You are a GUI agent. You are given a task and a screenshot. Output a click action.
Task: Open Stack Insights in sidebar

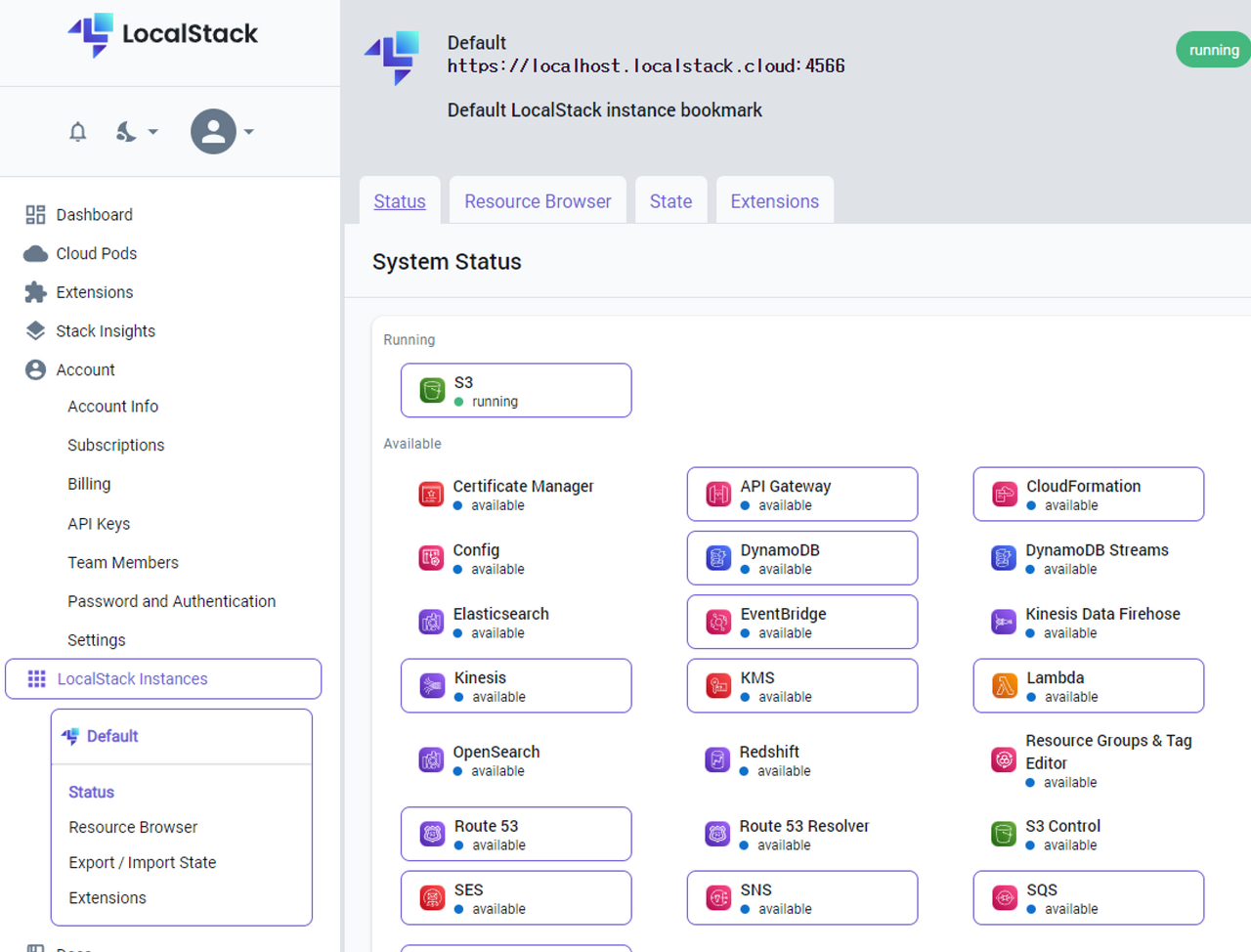pos(106,331)
